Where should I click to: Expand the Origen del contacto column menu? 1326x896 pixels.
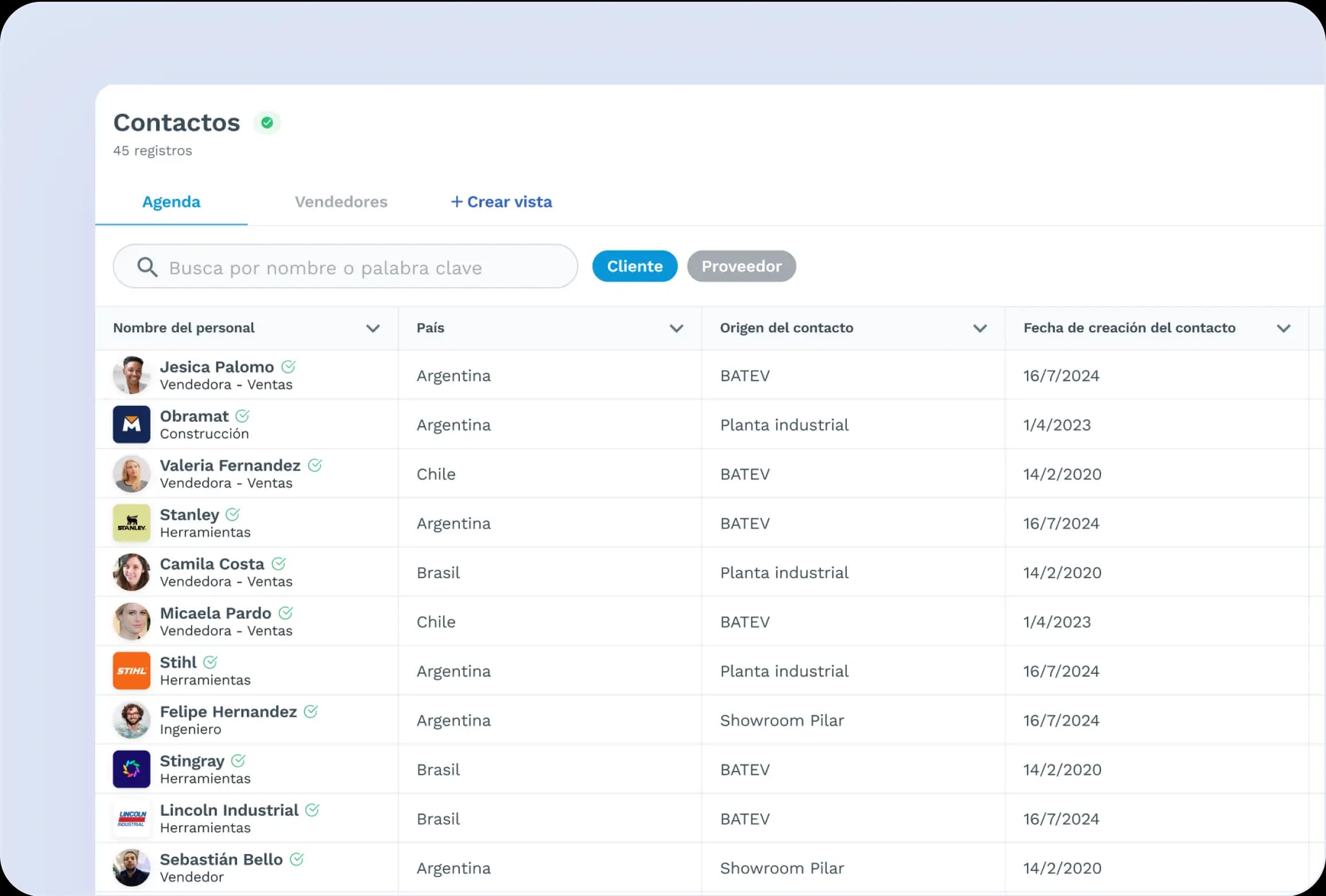[x=980, y=328]
